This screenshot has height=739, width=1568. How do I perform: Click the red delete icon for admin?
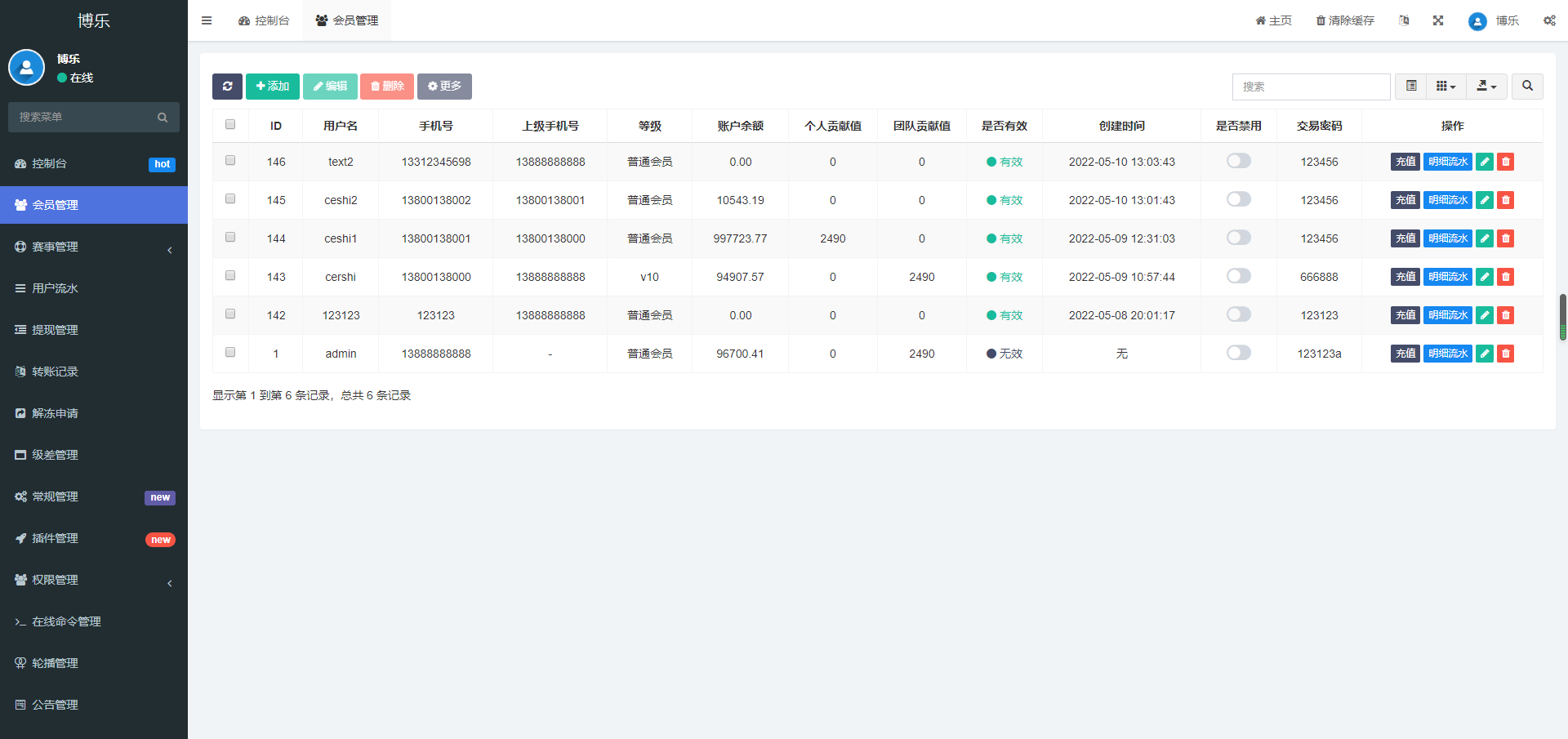(1506, 354)
